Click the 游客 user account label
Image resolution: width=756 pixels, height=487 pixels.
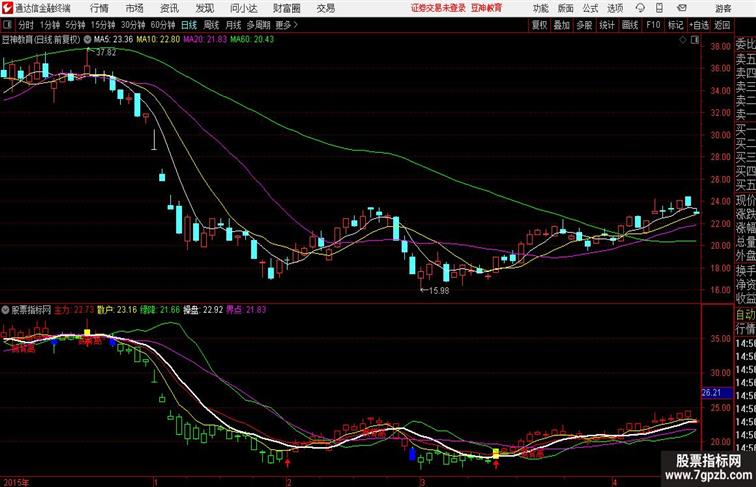[x=723, y=8]
